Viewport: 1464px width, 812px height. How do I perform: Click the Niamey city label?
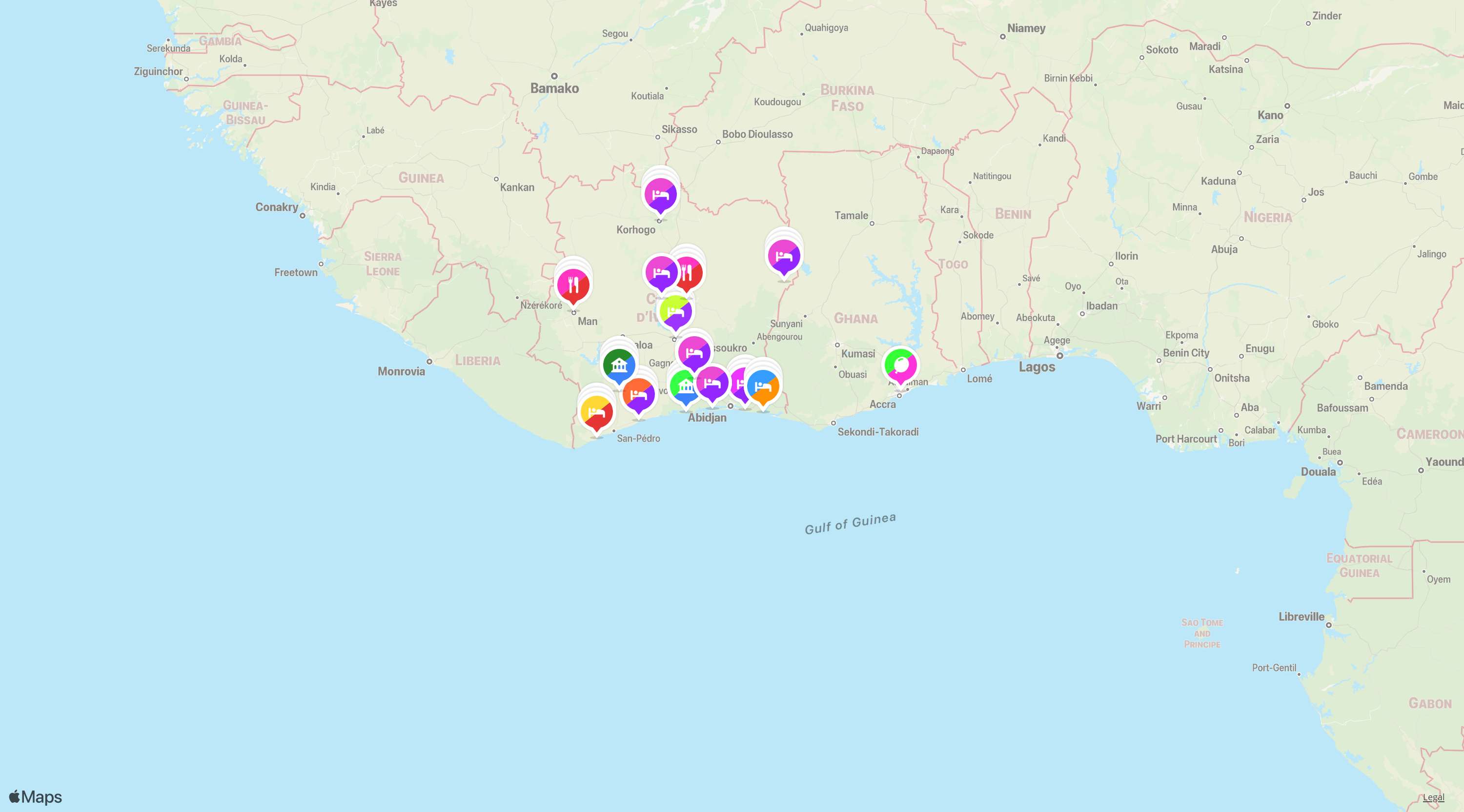(x=1026, y=28)
